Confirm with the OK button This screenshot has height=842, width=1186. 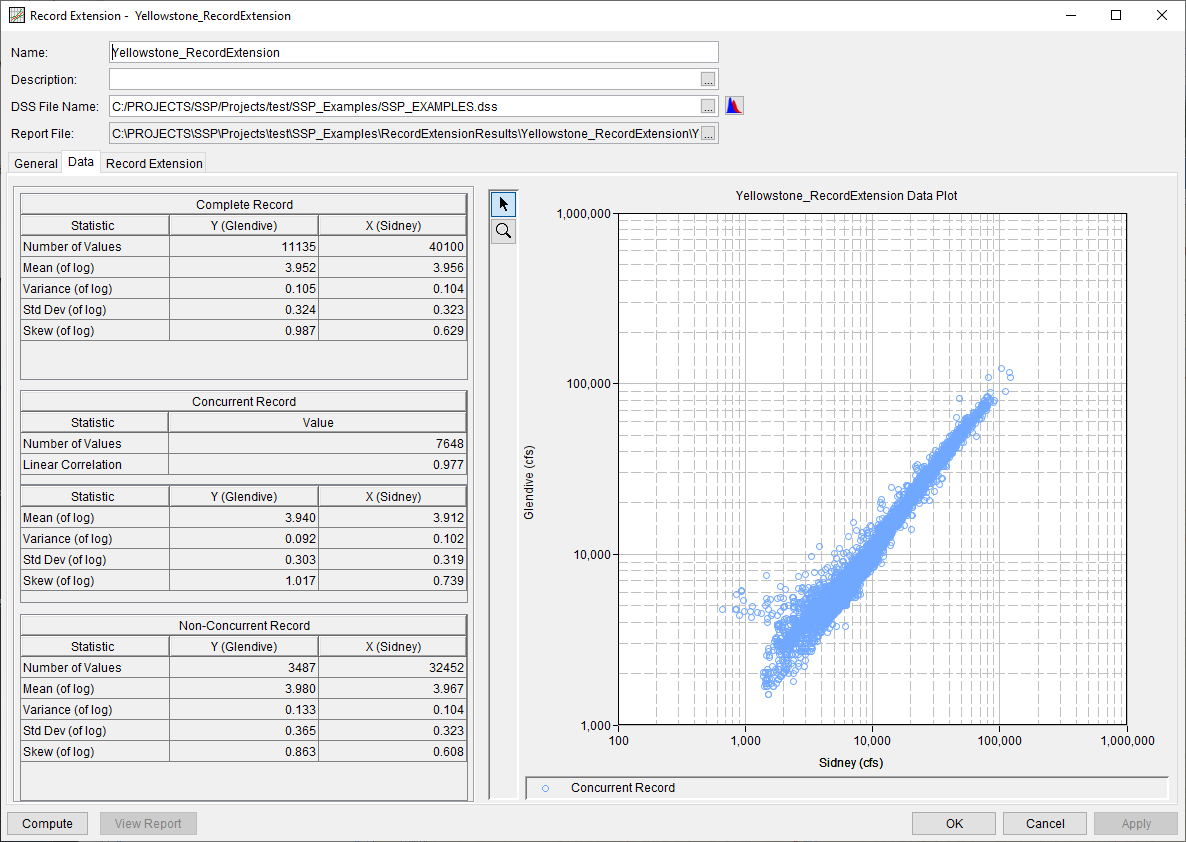tap(953, 823)
